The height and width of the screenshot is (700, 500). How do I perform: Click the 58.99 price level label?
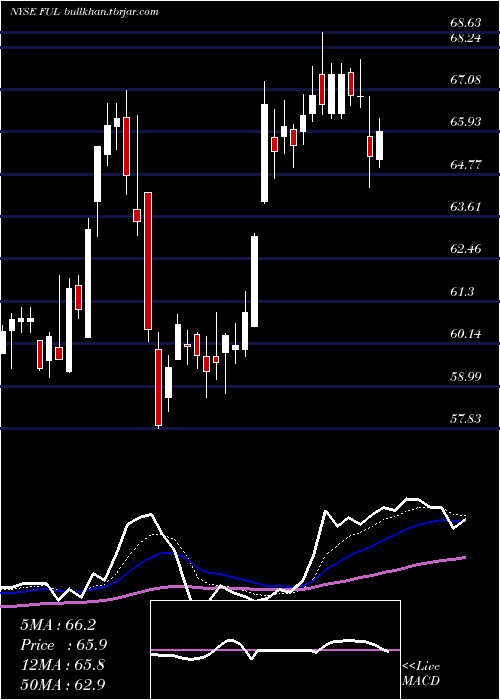466,377
